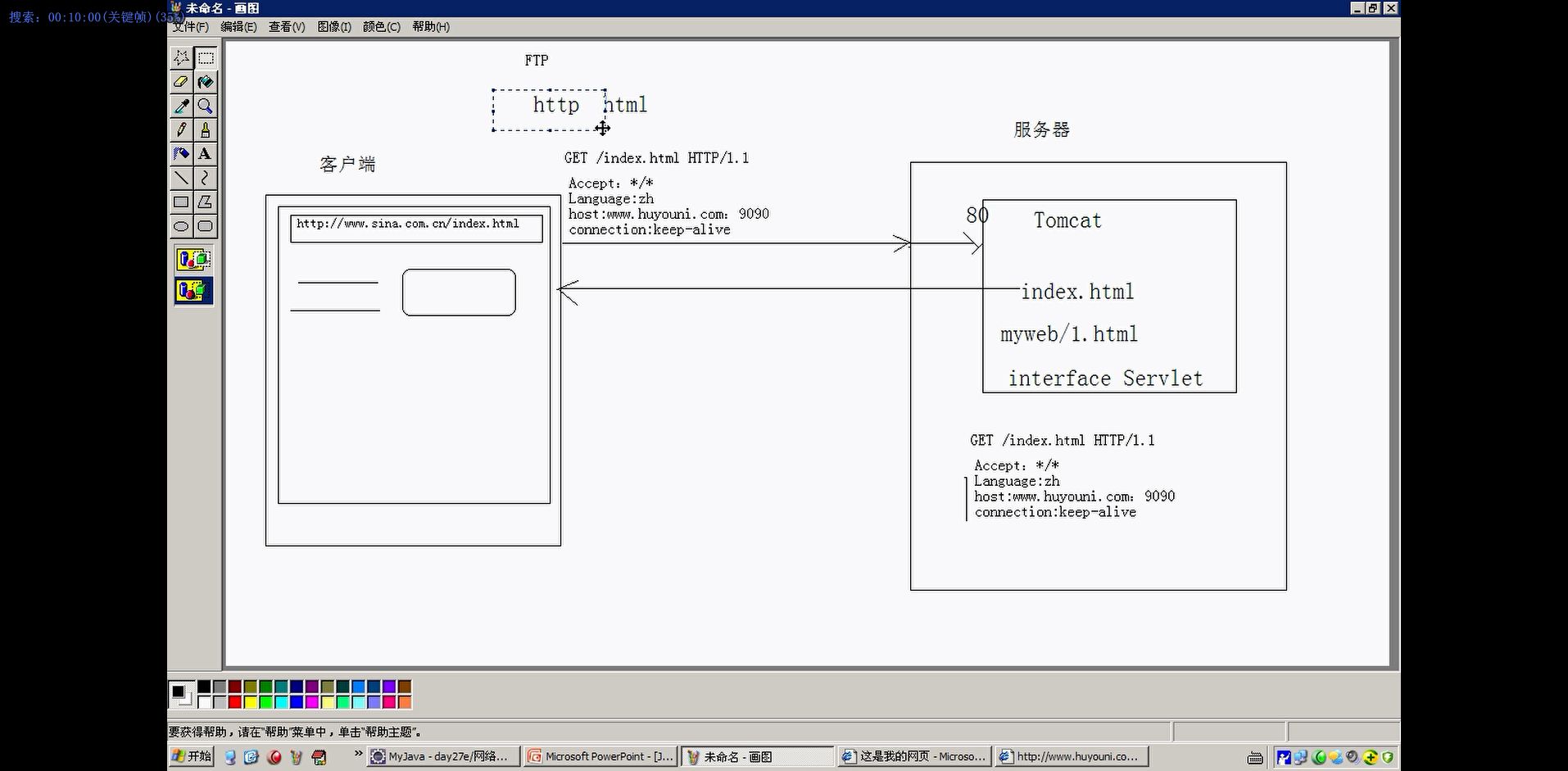1568x771 pixels.
Task: Click the network connection tray icon
Action: pyautogui.click(x=1301, y=757)
